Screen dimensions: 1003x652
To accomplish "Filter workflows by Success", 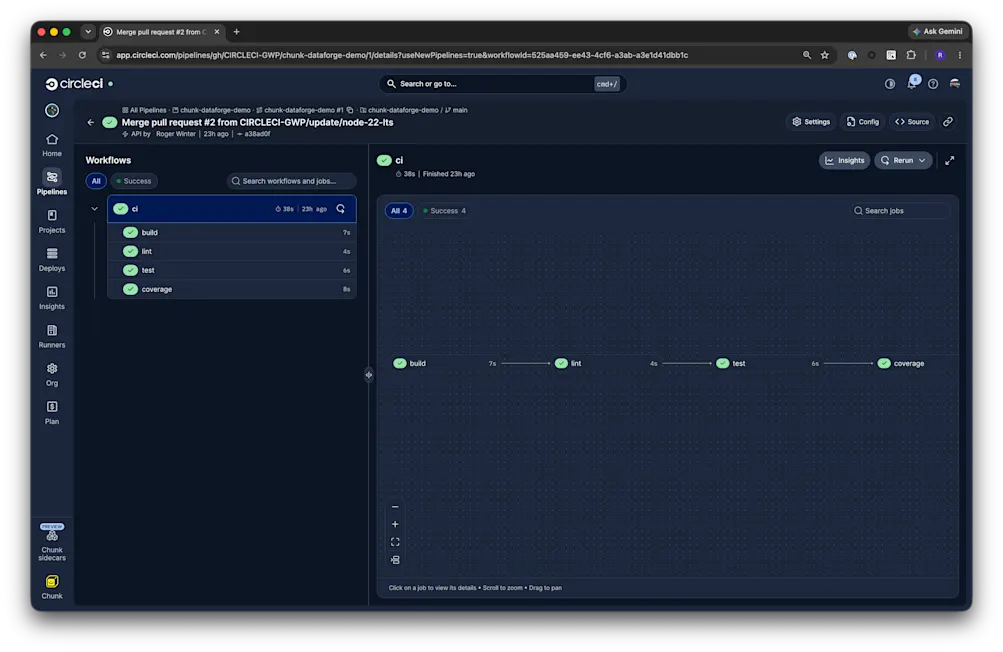I will point(134,181).
